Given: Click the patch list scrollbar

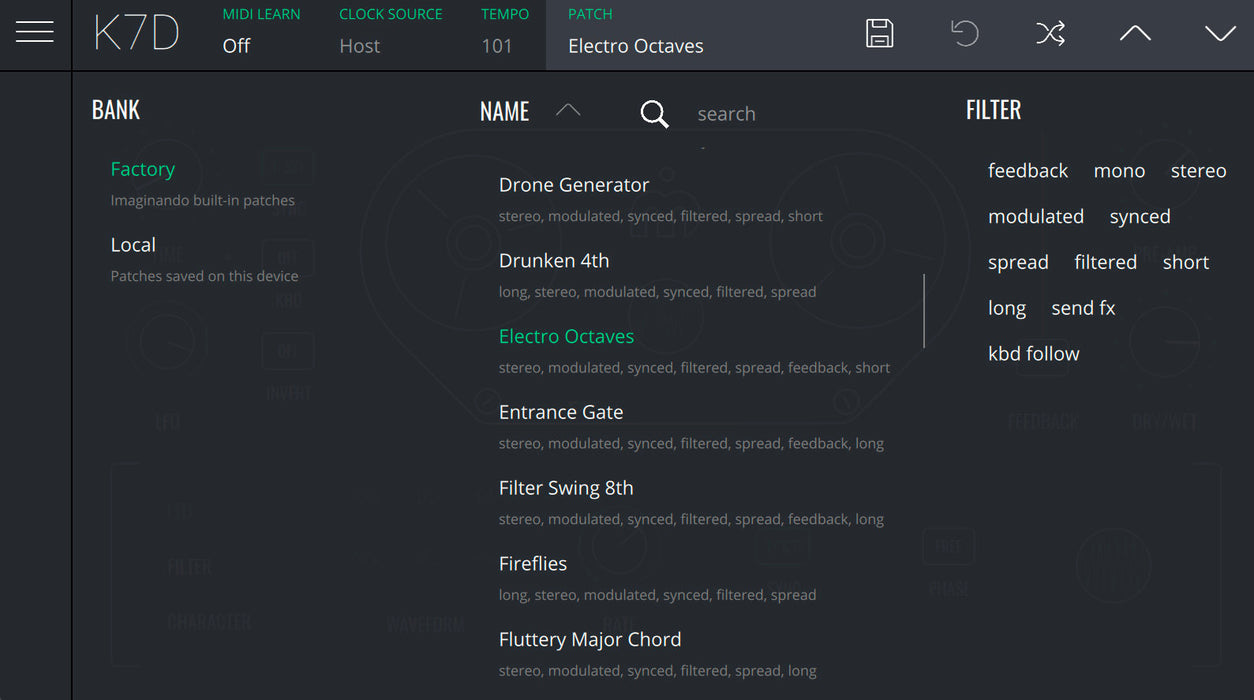Looking at the screenshot, I should coord(924,311).
